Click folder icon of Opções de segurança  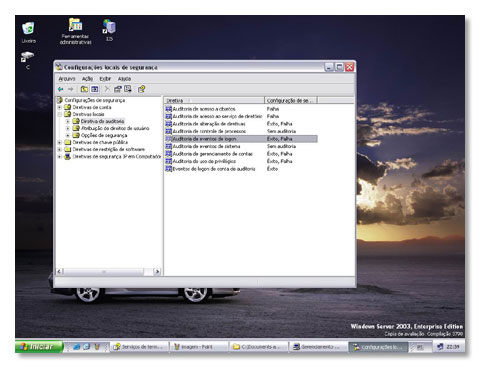tap(76, 135)
